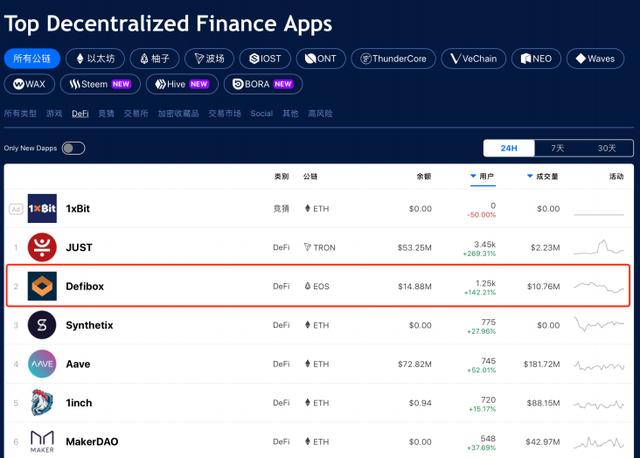Select the 所有公链 chain filter
The width and height of the screenshot is (640, 458).
(x=32, y=58)
